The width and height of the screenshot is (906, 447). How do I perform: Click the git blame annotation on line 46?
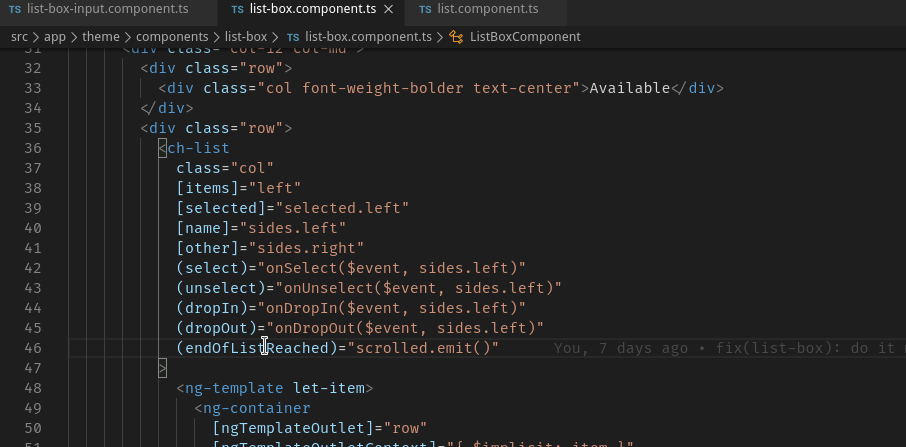pos(729,348)
